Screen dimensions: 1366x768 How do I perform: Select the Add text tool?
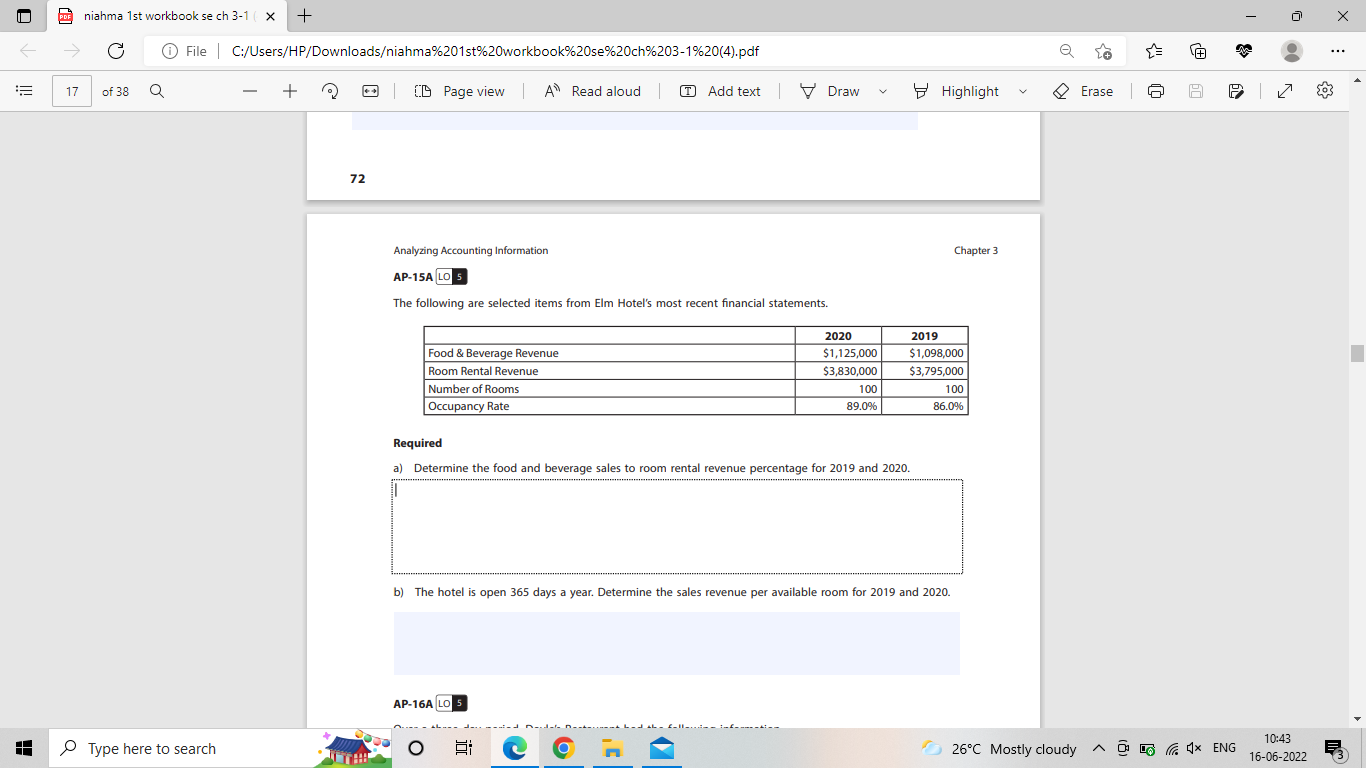(719, 91)
